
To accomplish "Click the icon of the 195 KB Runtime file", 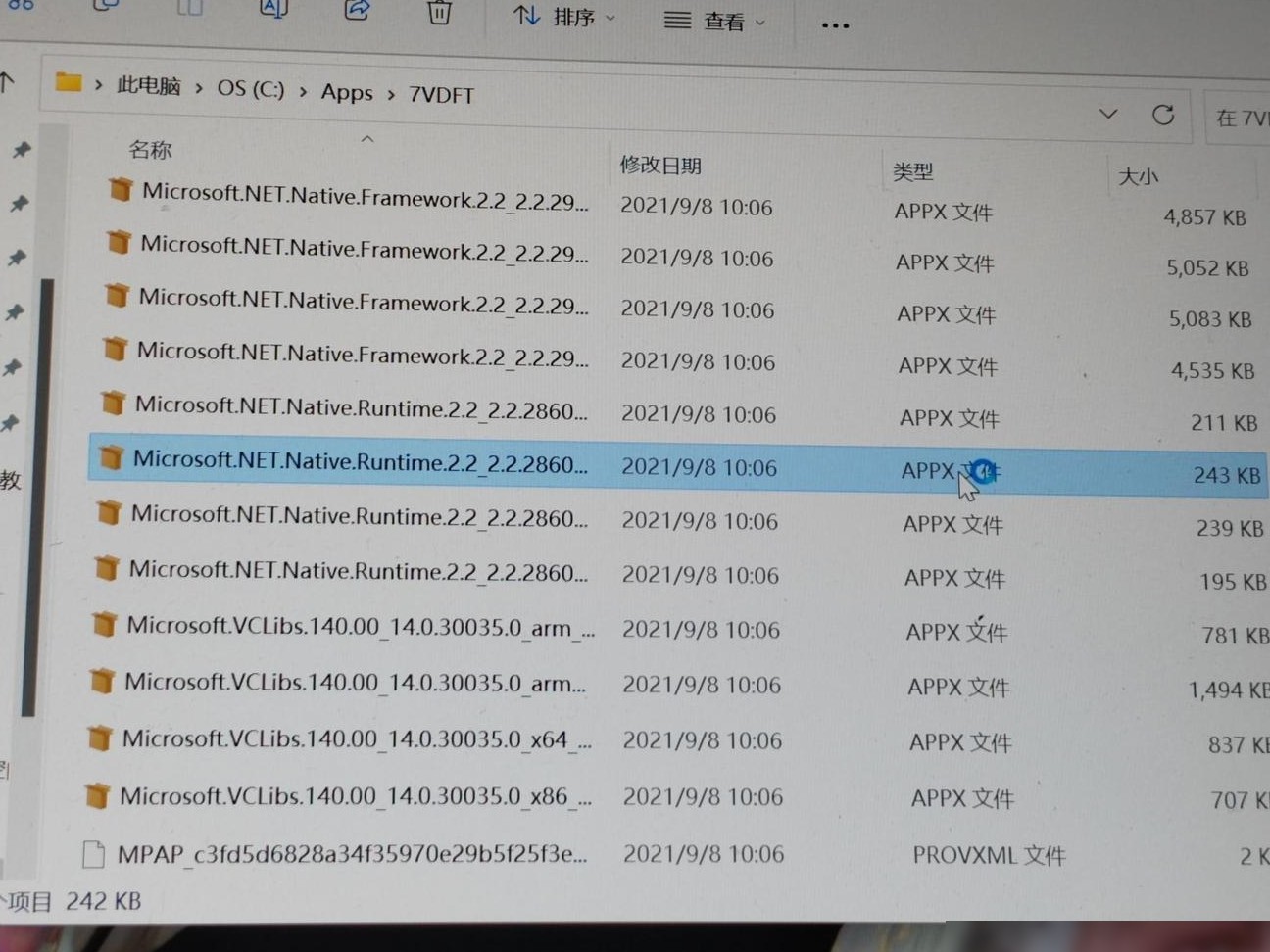I will click(x=107, y=567).
